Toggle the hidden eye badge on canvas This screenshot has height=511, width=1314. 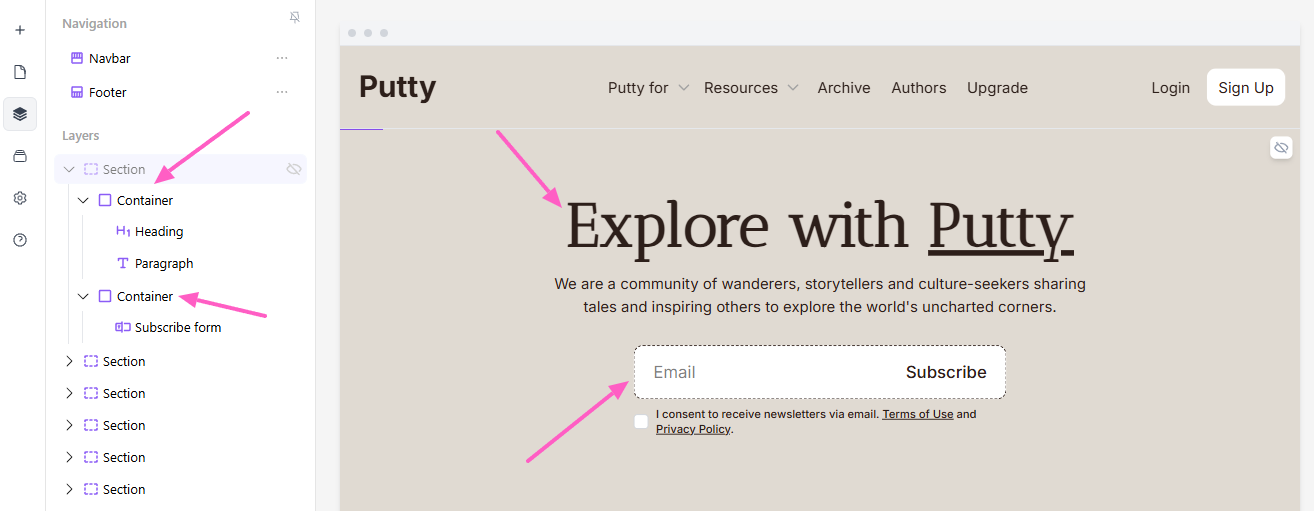click(1281, 149)
